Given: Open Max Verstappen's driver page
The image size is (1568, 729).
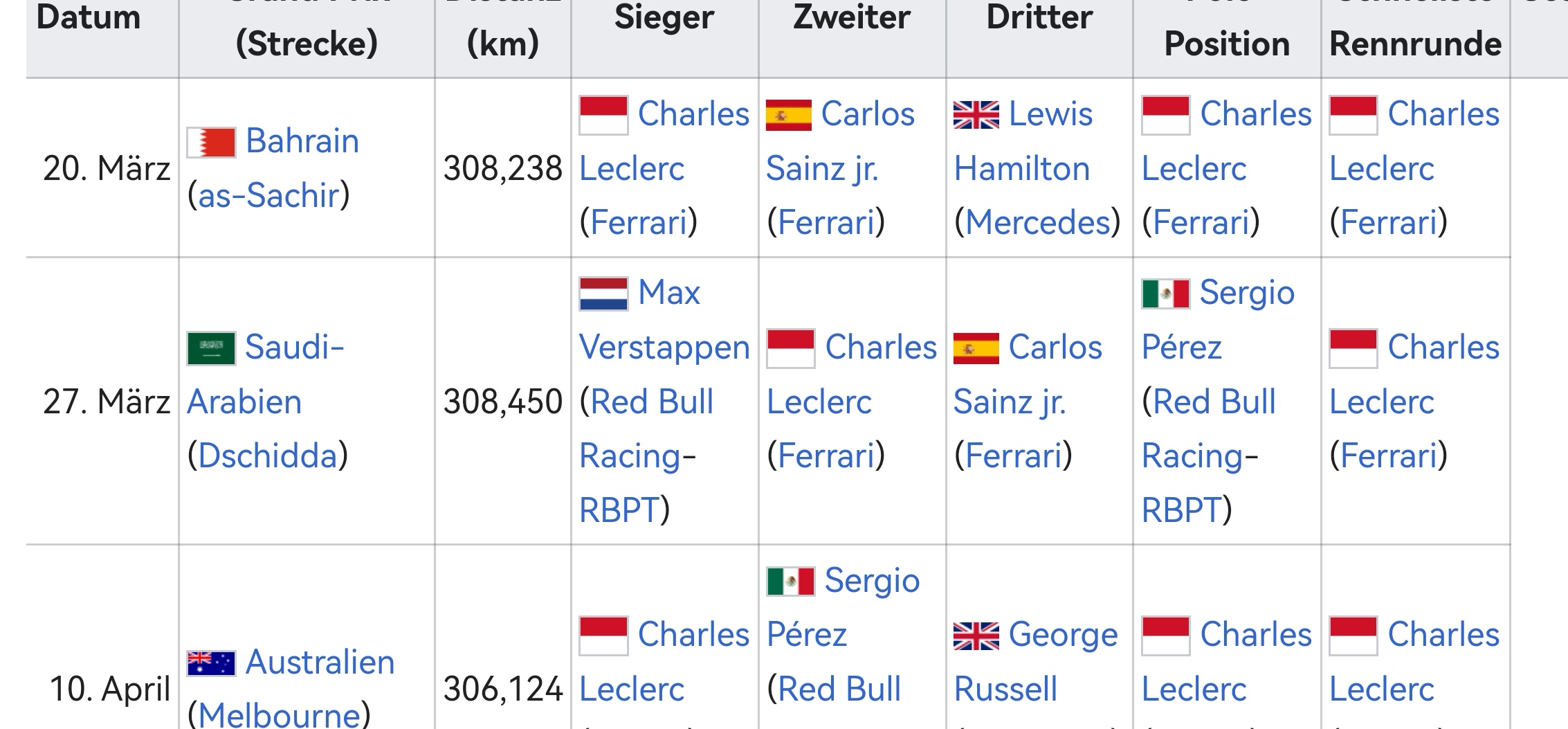Looking at the screenshot, I should click(x=664, y=320).
